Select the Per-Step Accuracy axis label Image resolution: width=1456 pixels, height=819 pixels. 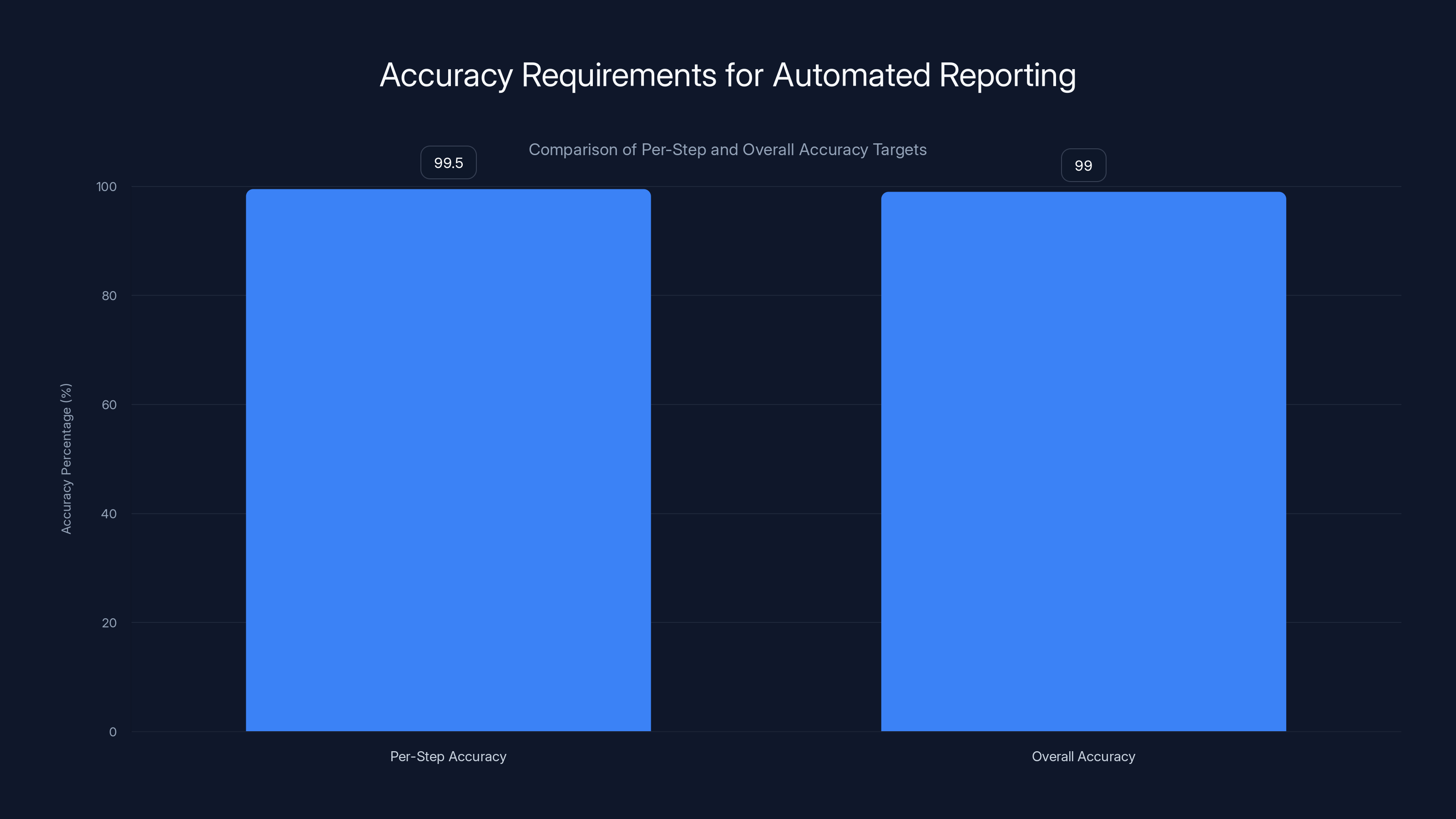[447, 756]
